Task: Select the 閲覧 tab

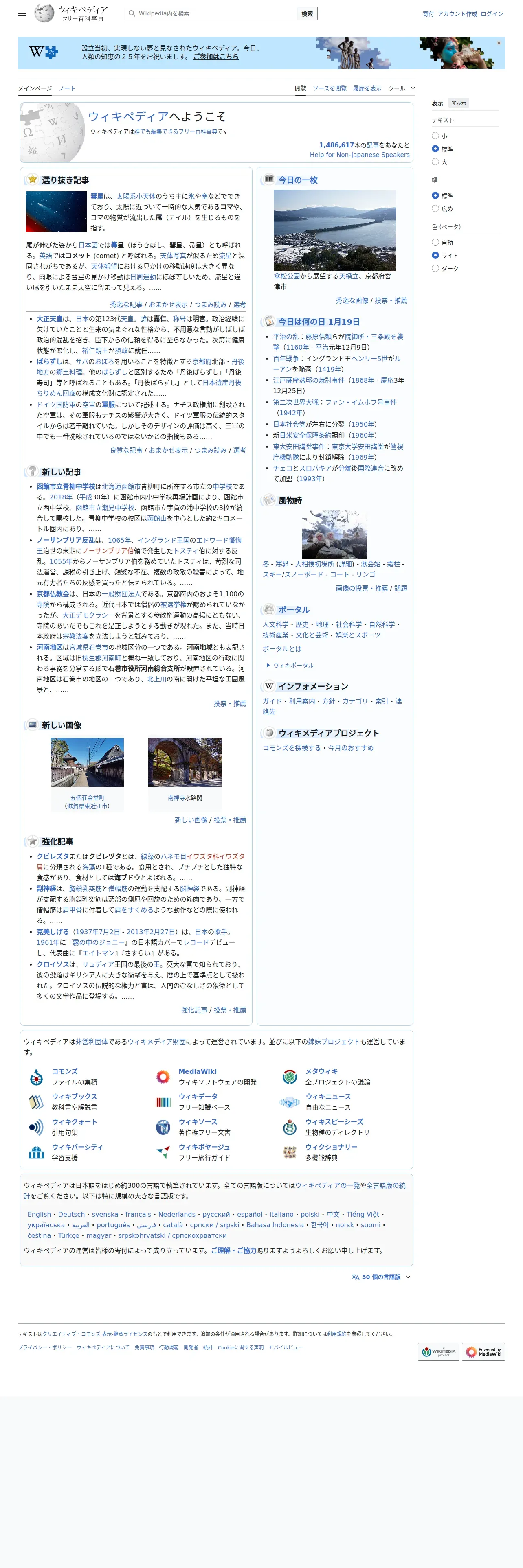Action: pos(300,88)
